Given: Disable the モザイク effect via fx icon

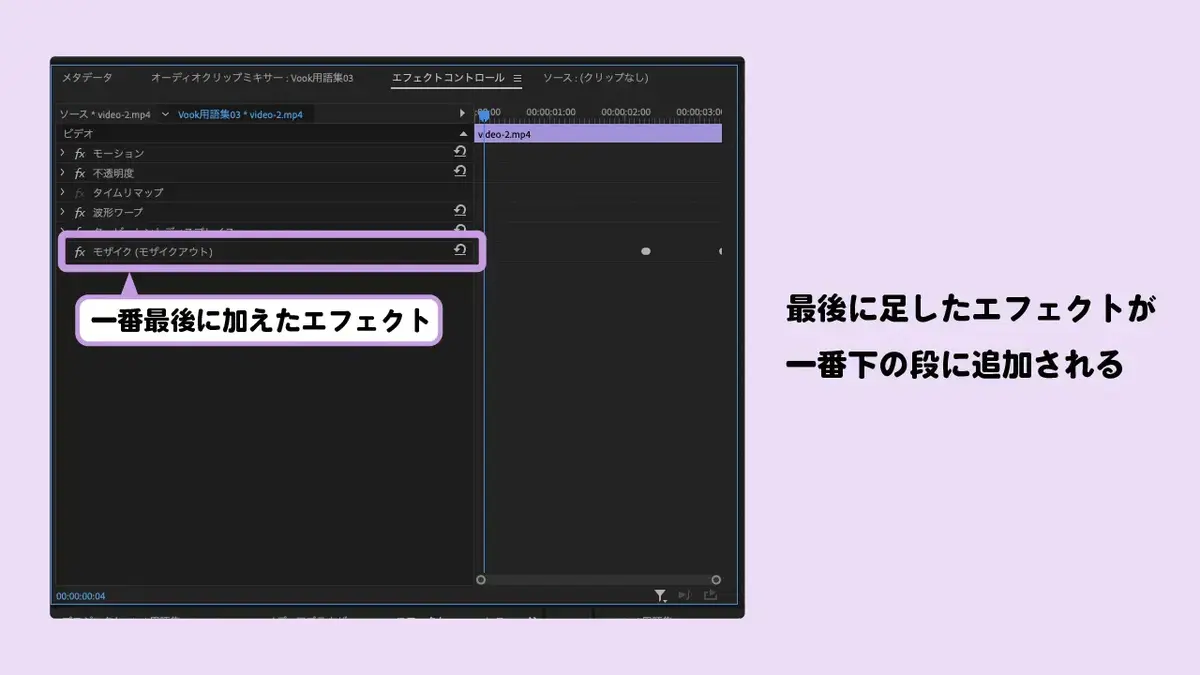Looking at the screenshot, I should (80, 252).
